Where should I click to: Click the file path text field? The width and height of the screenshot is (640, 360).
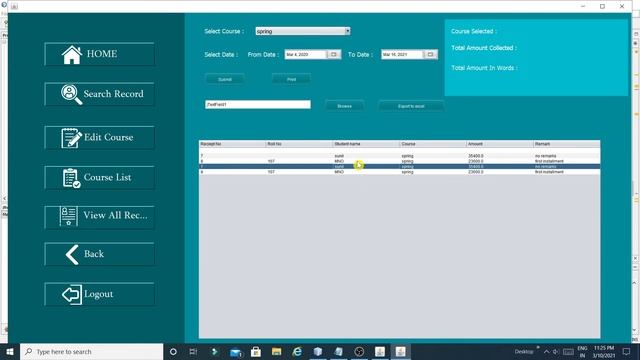(x=258, y=104)
